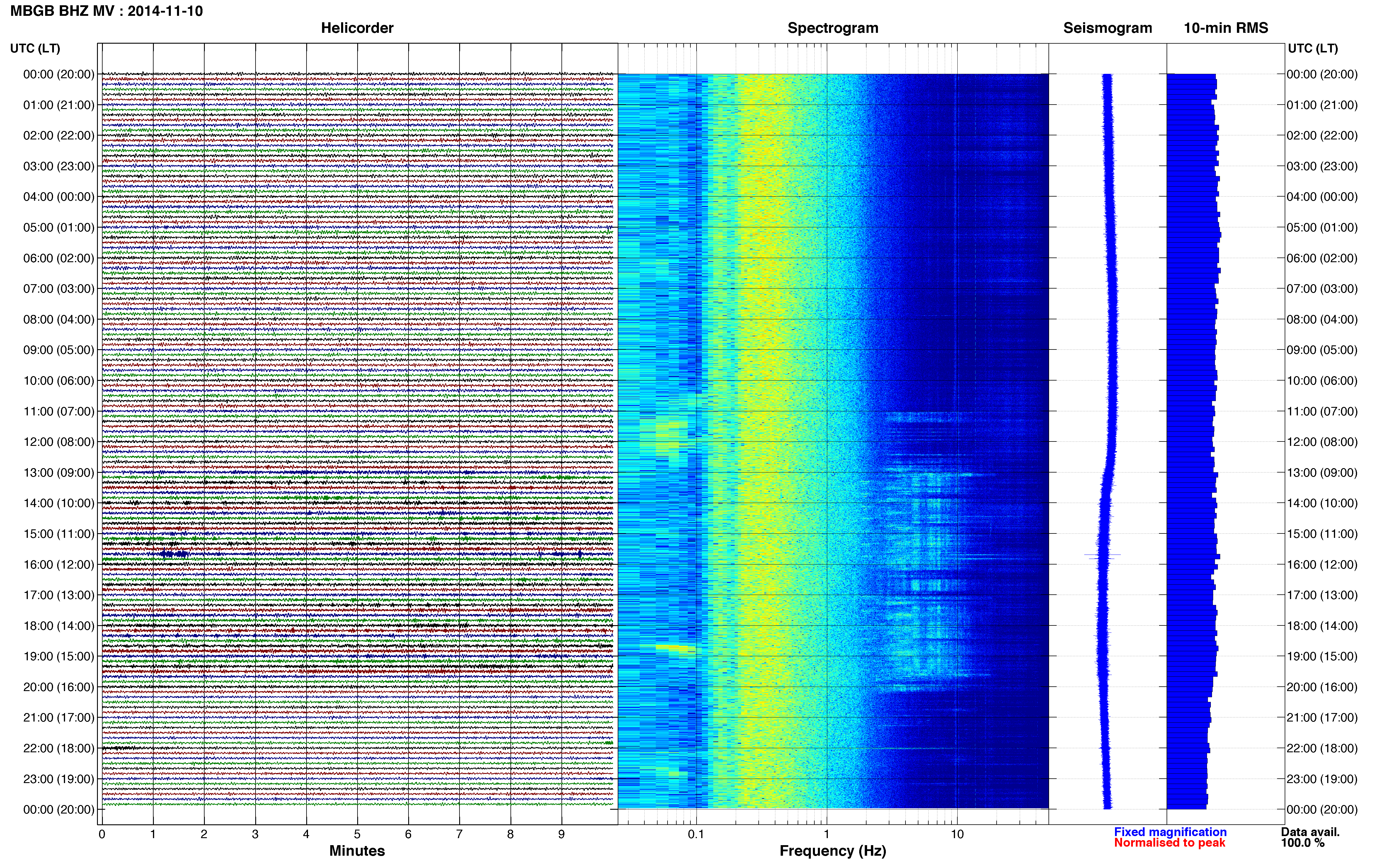Click '16:00 (12:00)' on the right time axis
This screenshot has width=1389, height=868.
(1322, 564)
